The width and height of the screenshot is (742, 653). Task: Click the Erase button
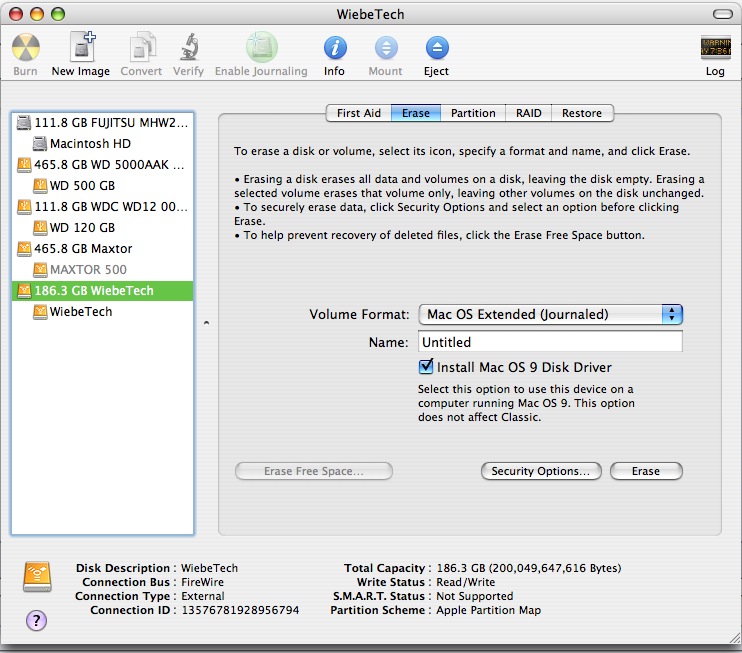pyautogui.click(x=646, y=471)
